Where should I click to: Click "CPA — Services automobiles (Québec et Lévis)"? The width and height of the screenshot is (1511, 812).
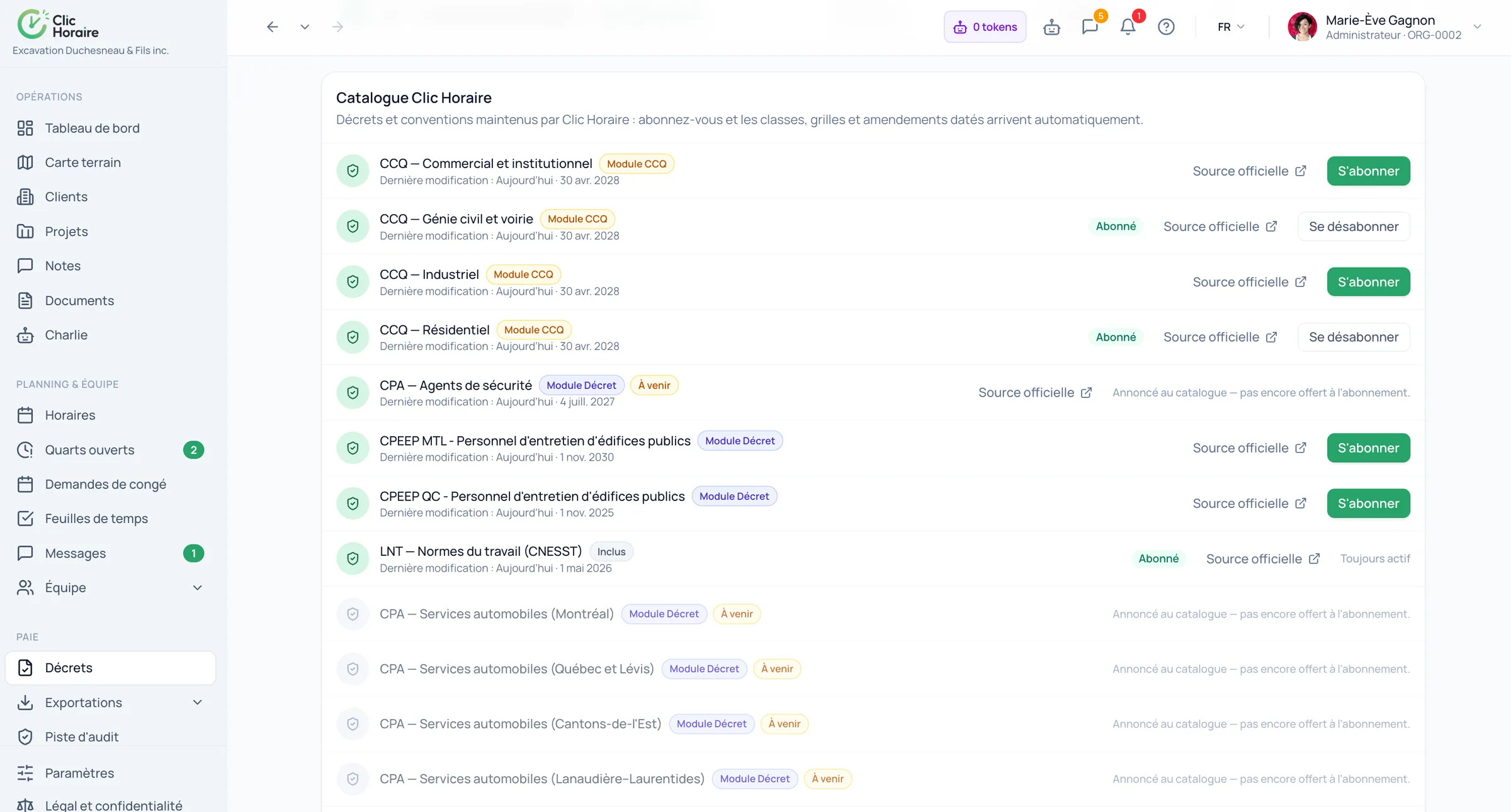tap(517, 669)
